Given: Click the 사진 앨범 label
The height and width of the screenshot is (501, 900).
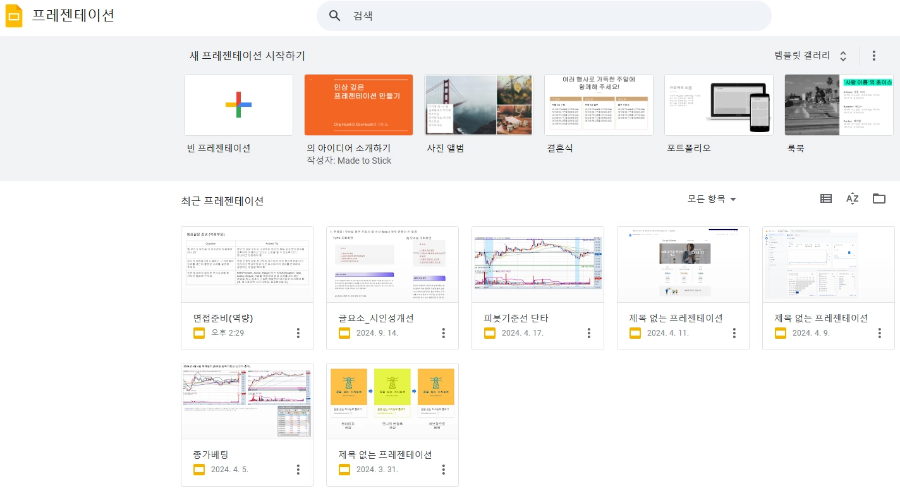Looking at the screenshot, I should tap(445, 148).
